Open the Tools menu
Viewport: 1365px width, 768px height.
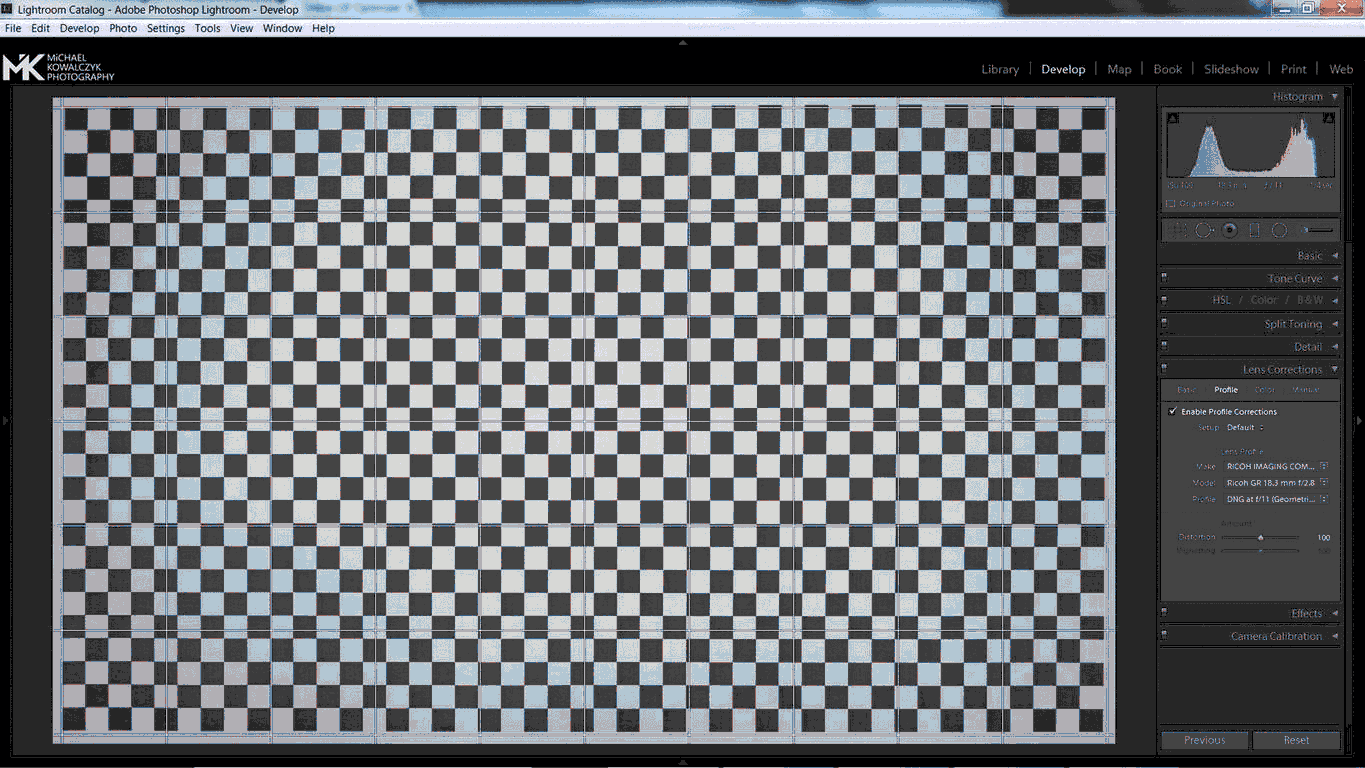tap(208, 28)
